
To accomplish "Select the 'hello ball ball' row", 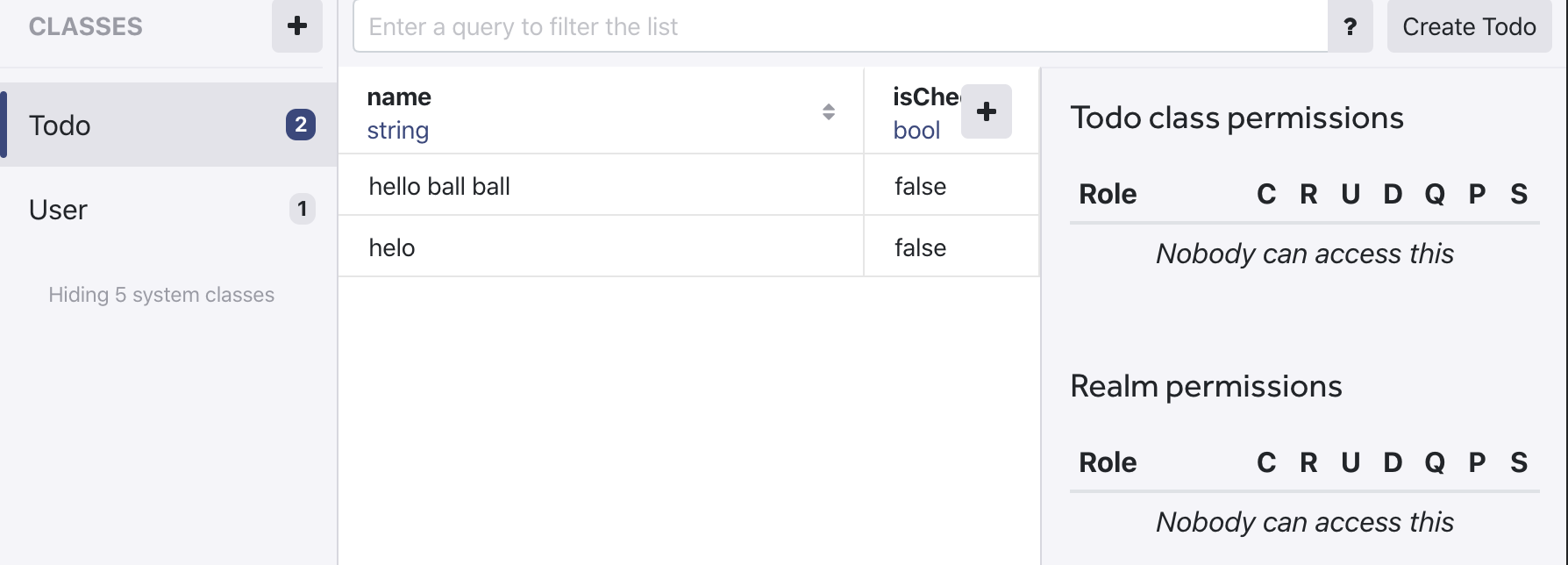I will tap(688, 185).
